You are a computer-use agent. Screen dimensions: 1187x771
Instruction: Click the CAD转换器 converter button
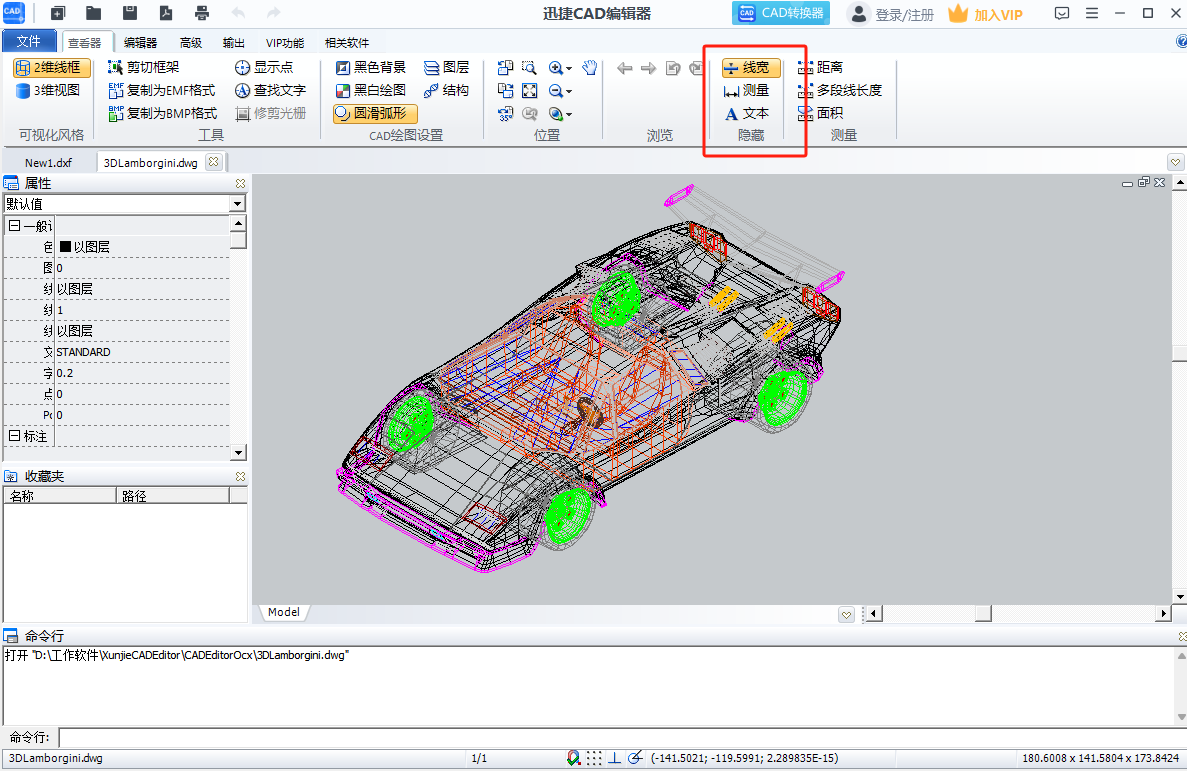pyautogui.click(x=781, y=14)
